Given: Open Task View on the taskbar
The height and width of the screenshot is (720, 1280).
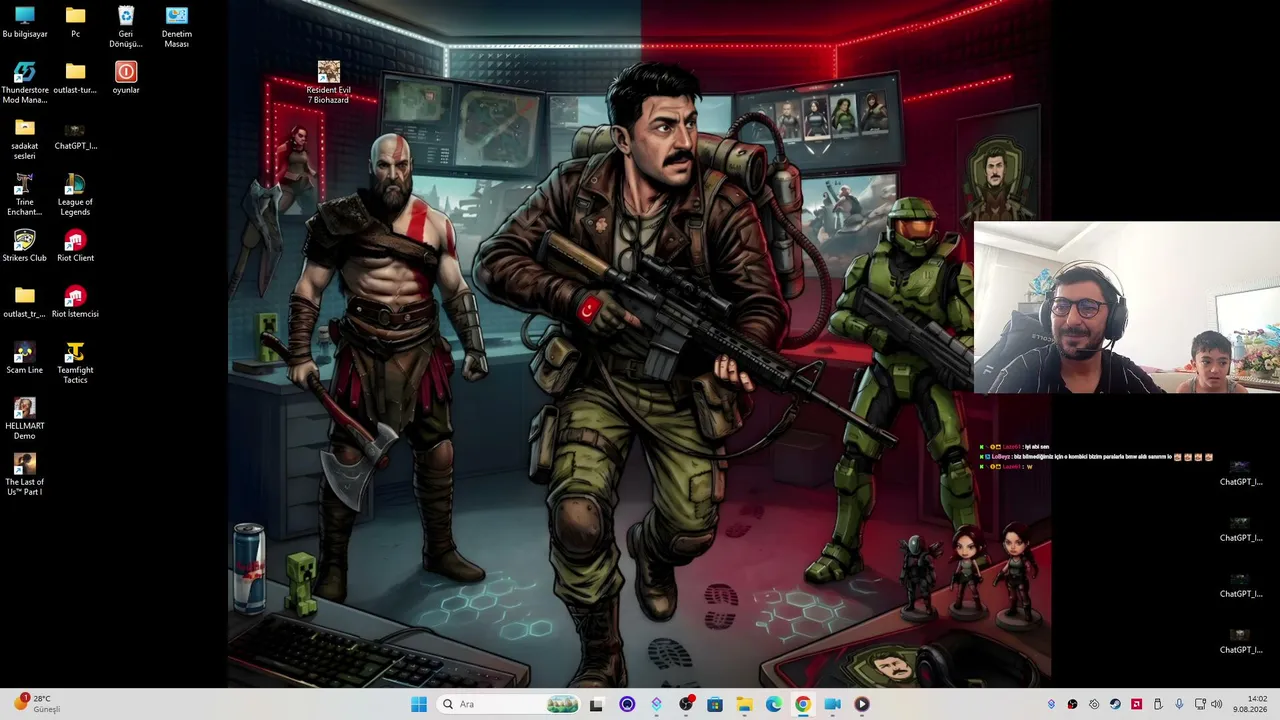Looking at the screenshot, I should (x=596, y=704).
